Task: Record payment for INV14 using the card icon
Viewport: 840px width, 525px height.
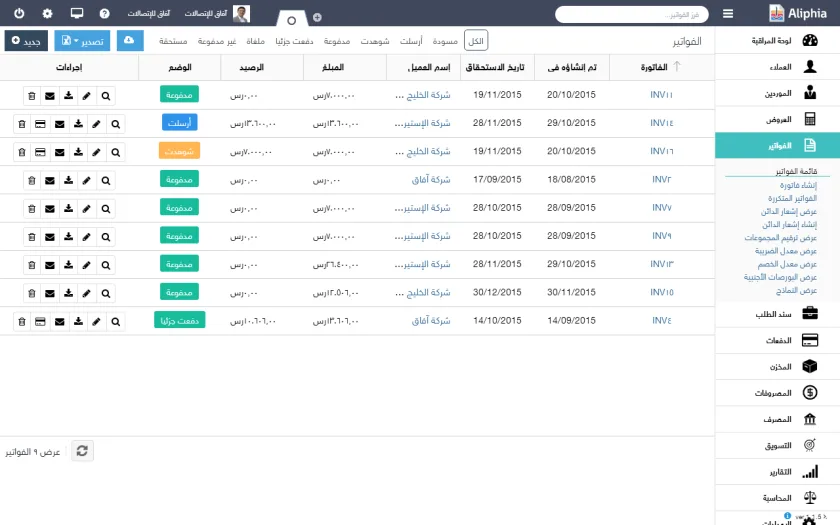Action: (x=40, y=124)
